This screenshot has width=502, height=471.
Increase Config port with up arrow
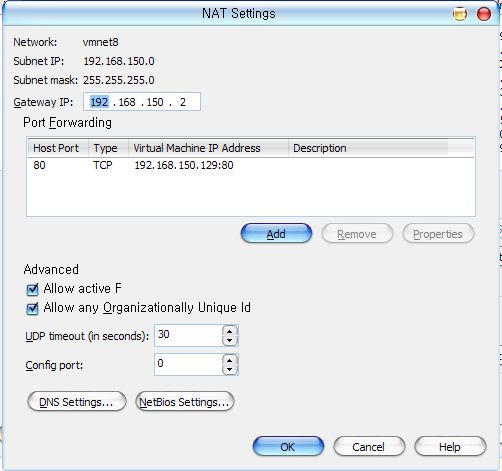click(229, 360)
